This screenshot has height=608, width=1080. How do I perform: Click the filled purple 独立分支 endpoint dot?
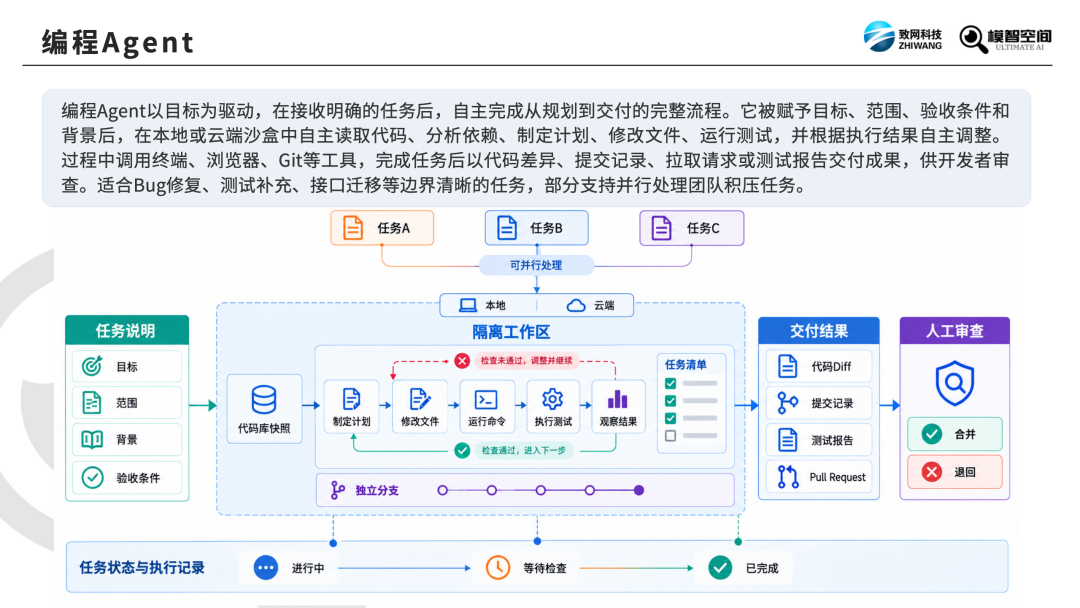coord(639,490)
